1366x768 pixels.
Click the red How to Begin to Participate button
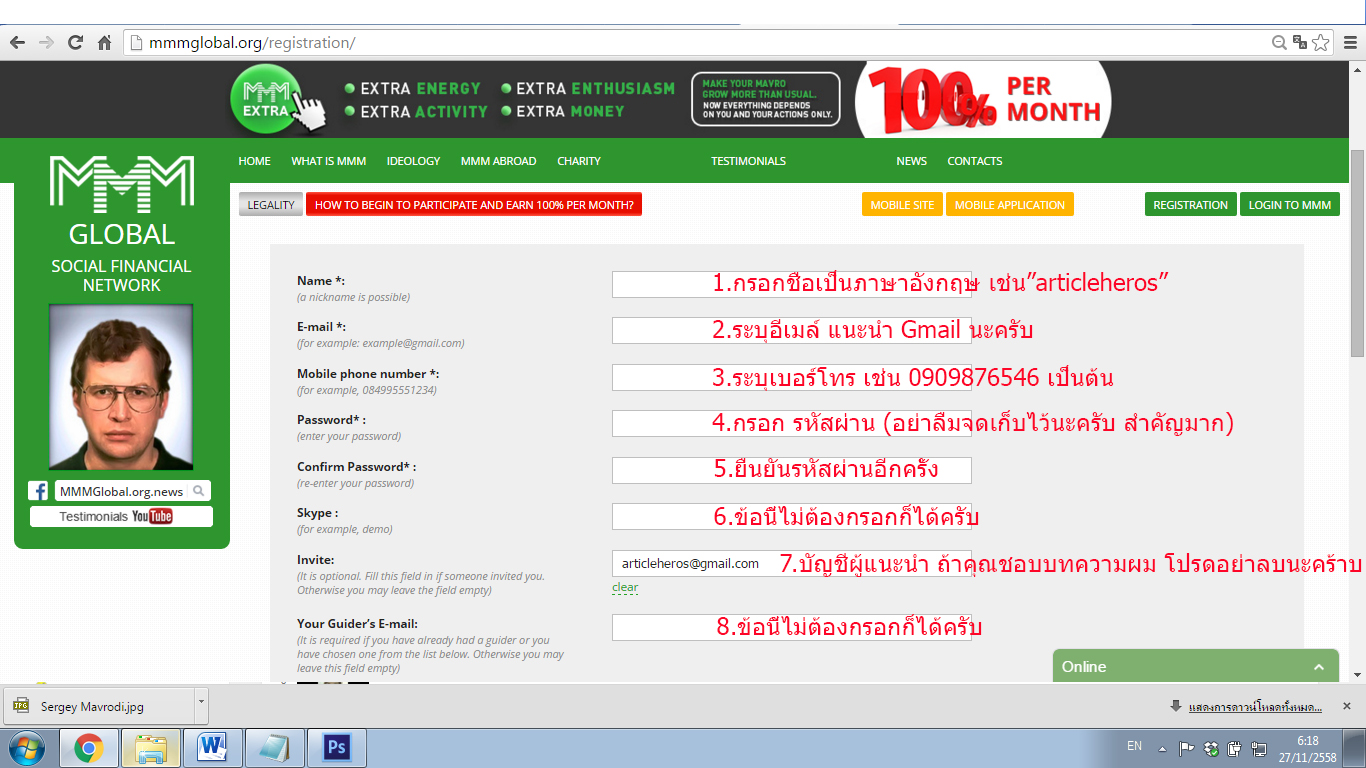tap(474, 205)
